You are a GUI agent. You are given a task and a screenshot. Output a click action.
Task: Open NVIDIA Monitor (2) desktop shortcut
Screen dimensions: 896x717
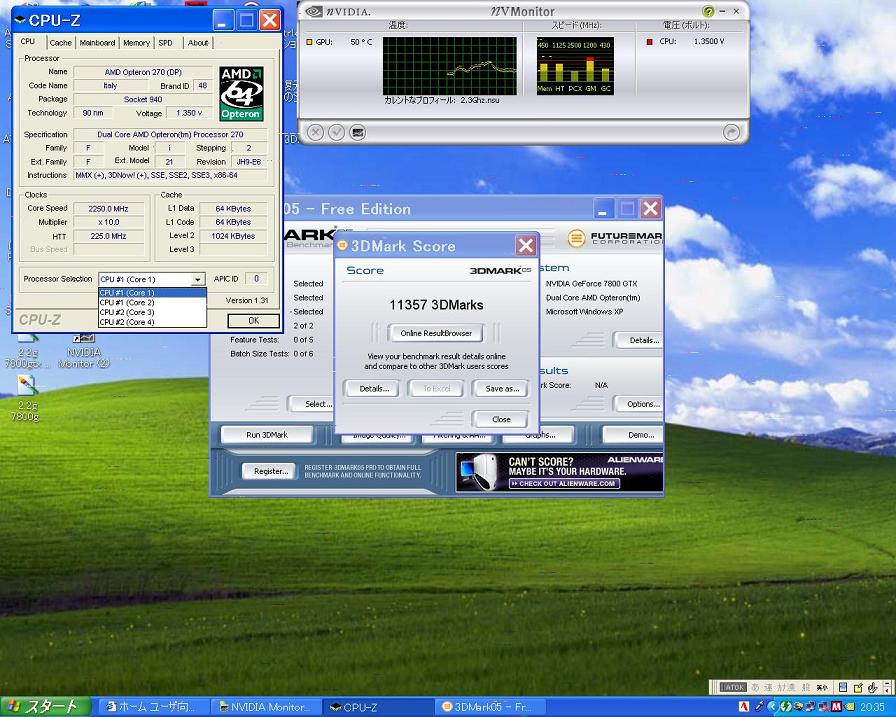click(83, 350)
